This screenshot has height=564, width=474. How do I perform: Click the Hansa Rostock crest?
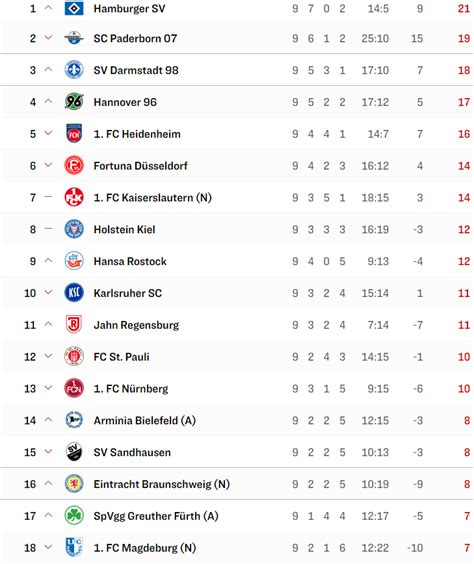(x=74, y=261)
